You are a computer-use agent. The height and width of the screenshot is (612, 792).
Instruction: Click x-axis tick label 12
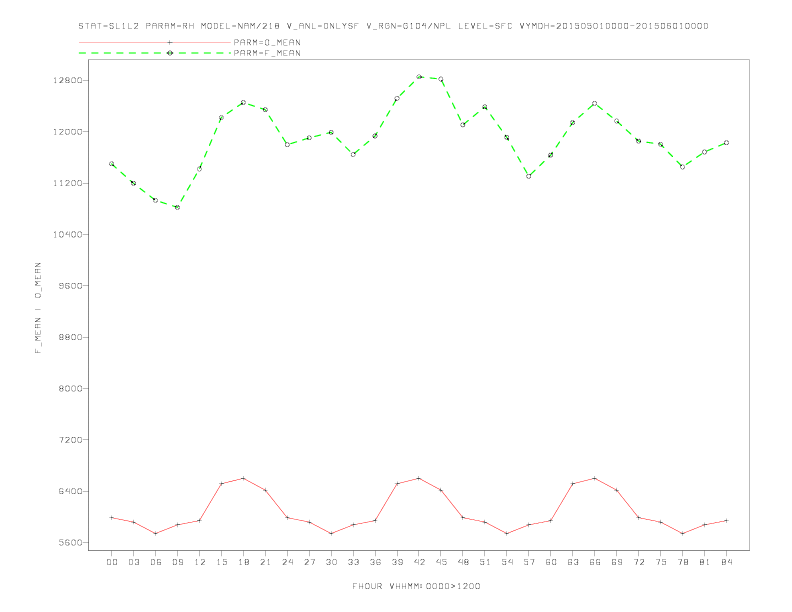[x=200, y=562]
